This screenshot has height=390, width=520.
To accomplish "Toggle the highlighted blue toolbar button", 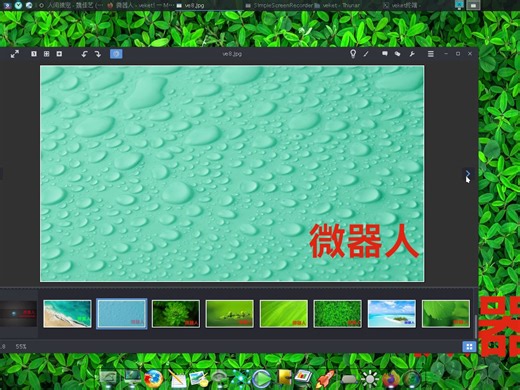I will pos(116,54).
